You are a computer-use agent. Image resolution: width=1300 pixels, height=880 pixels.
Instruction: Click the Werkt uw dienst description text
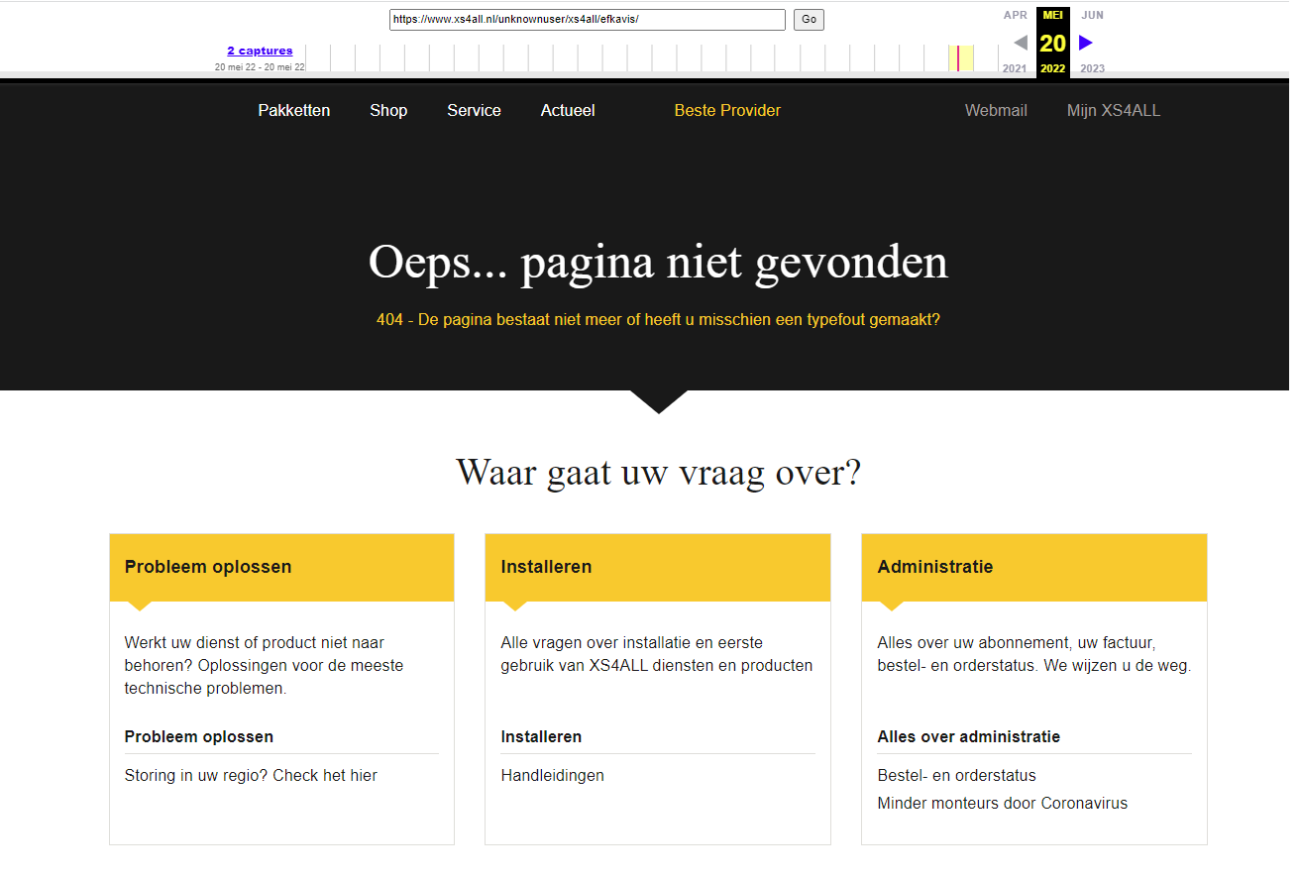(264, 666)
